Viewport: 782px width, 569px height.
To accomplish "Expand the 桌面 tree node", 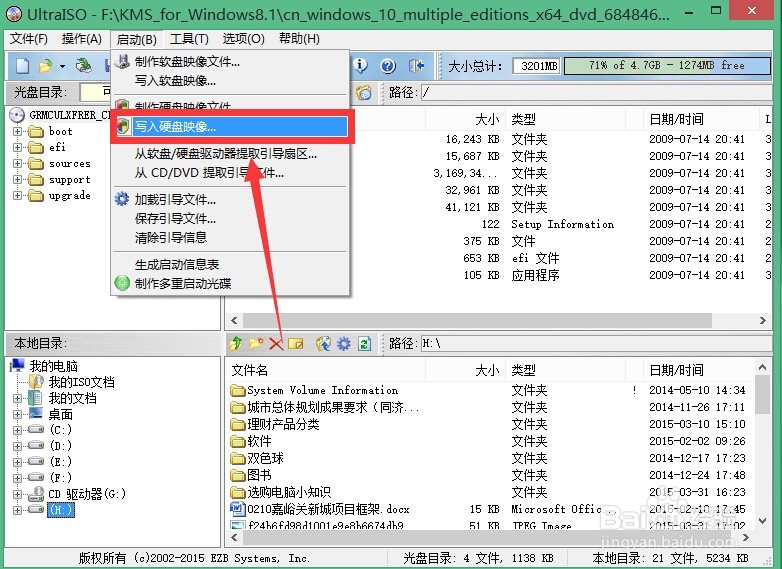I will pyautogui.click(x=17, y=414).
